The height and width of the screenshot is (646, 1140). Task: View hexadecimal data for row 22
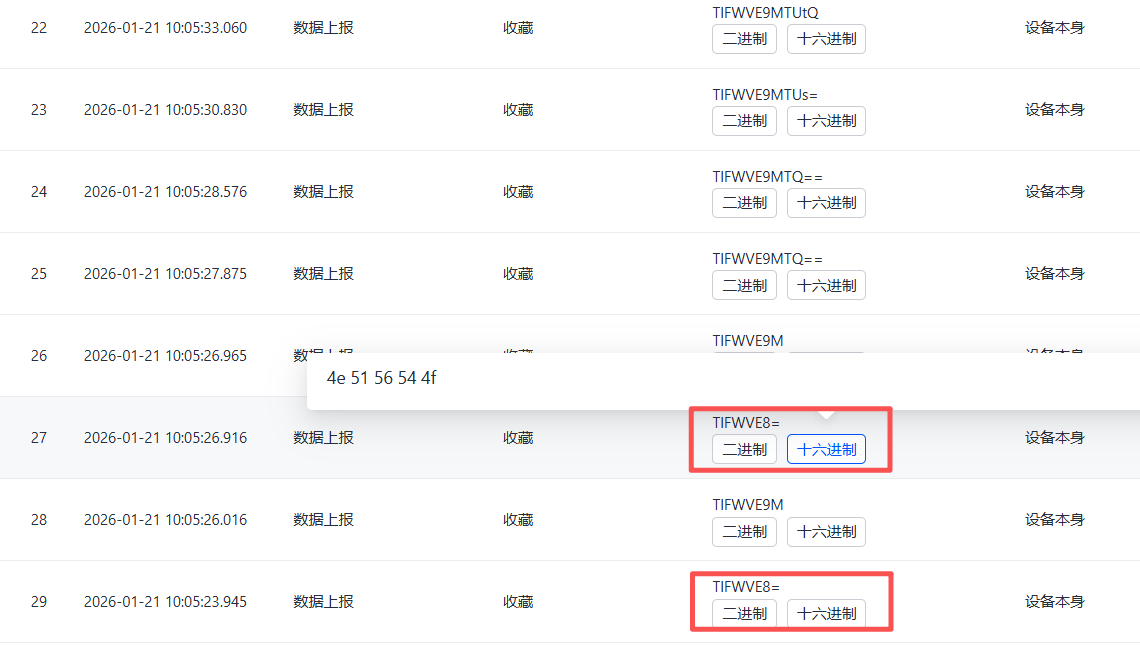click(x=826, y=39)
